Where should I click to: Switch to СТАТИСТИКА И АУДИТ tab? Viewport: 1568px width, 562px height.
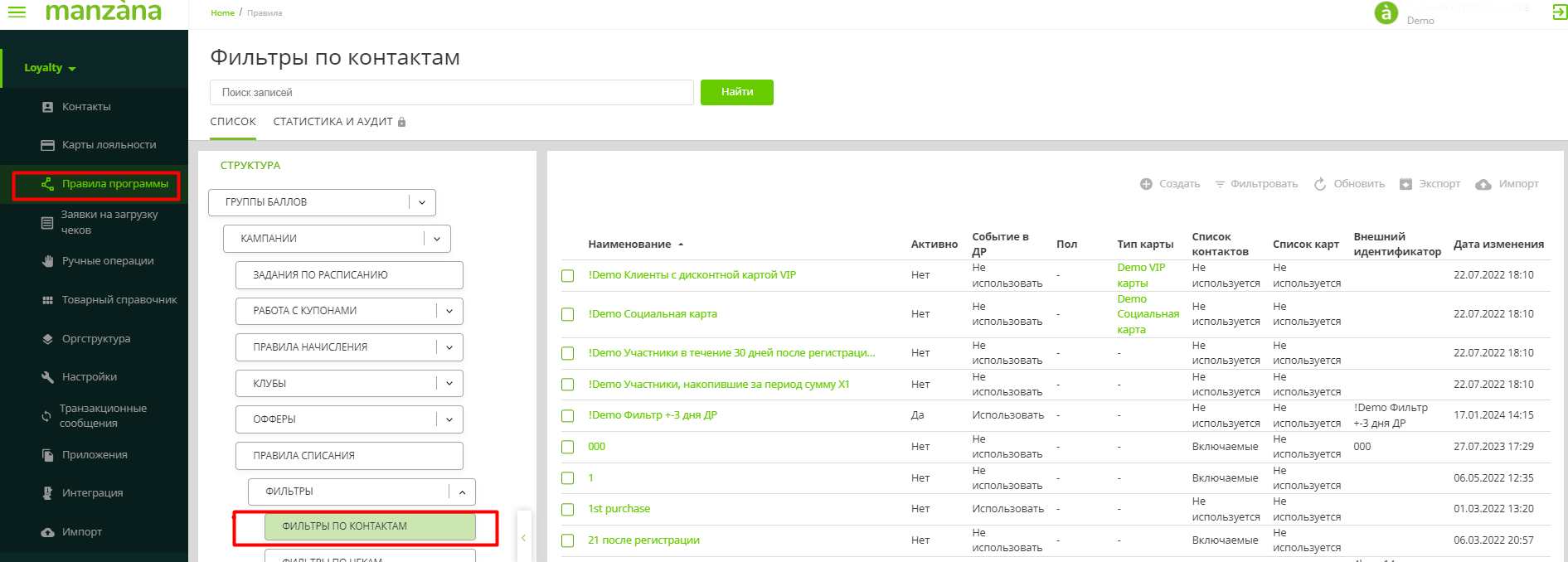[333, 122]
